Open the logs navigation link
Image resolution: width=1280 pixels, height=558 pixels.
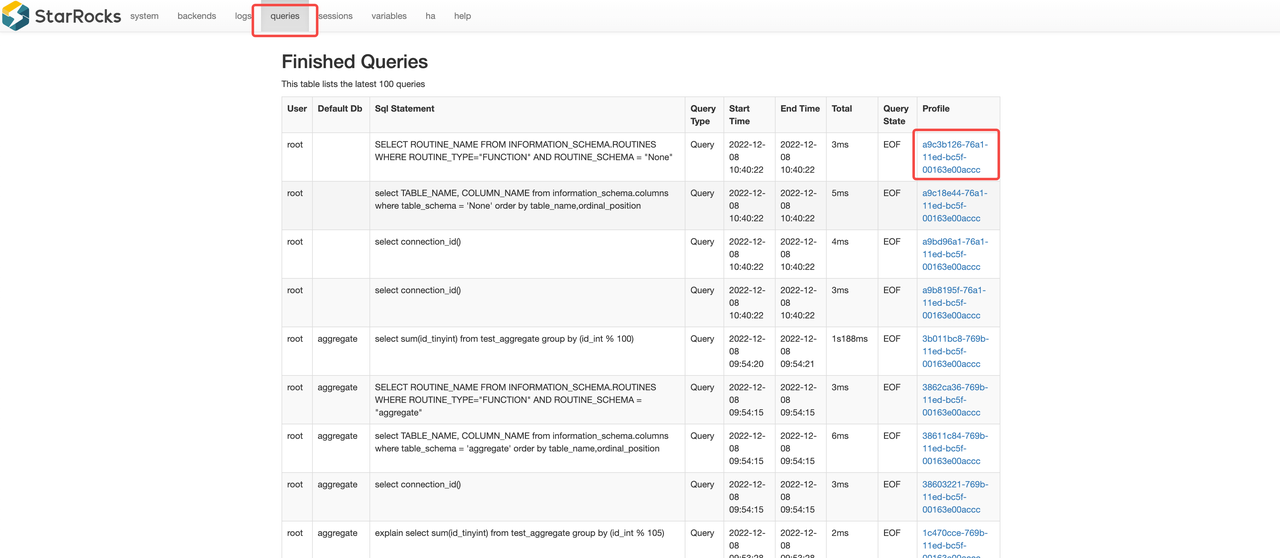coord(243,16)
